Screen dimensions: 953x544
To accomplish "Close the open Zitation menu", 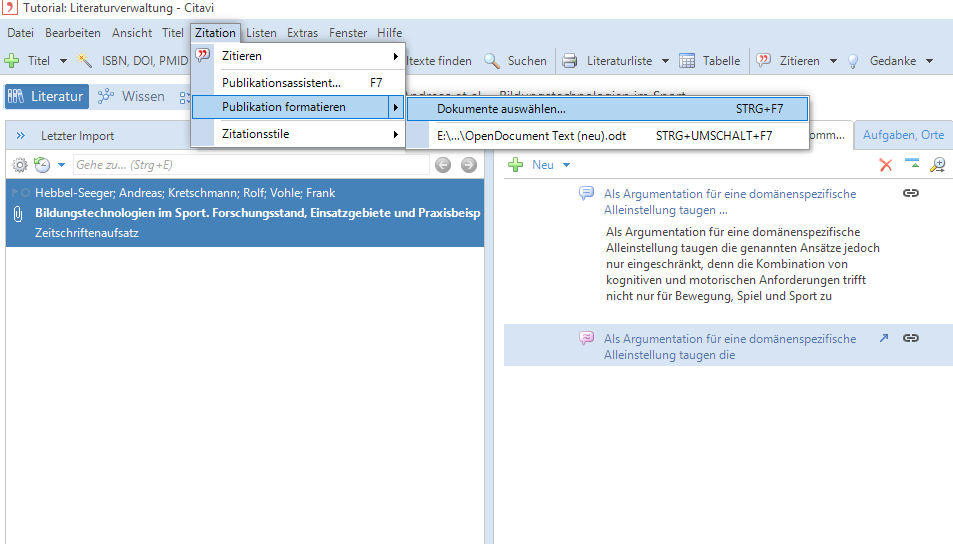I will (x=215, y=33).
